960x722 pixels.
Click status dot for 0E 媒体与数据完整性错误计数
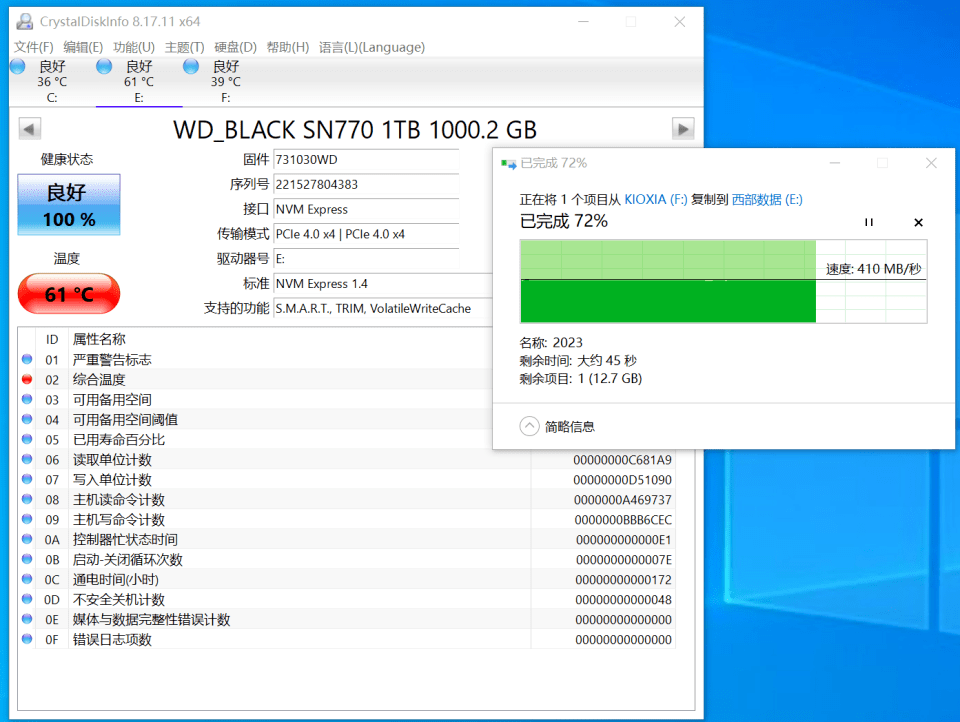(27, 619)
